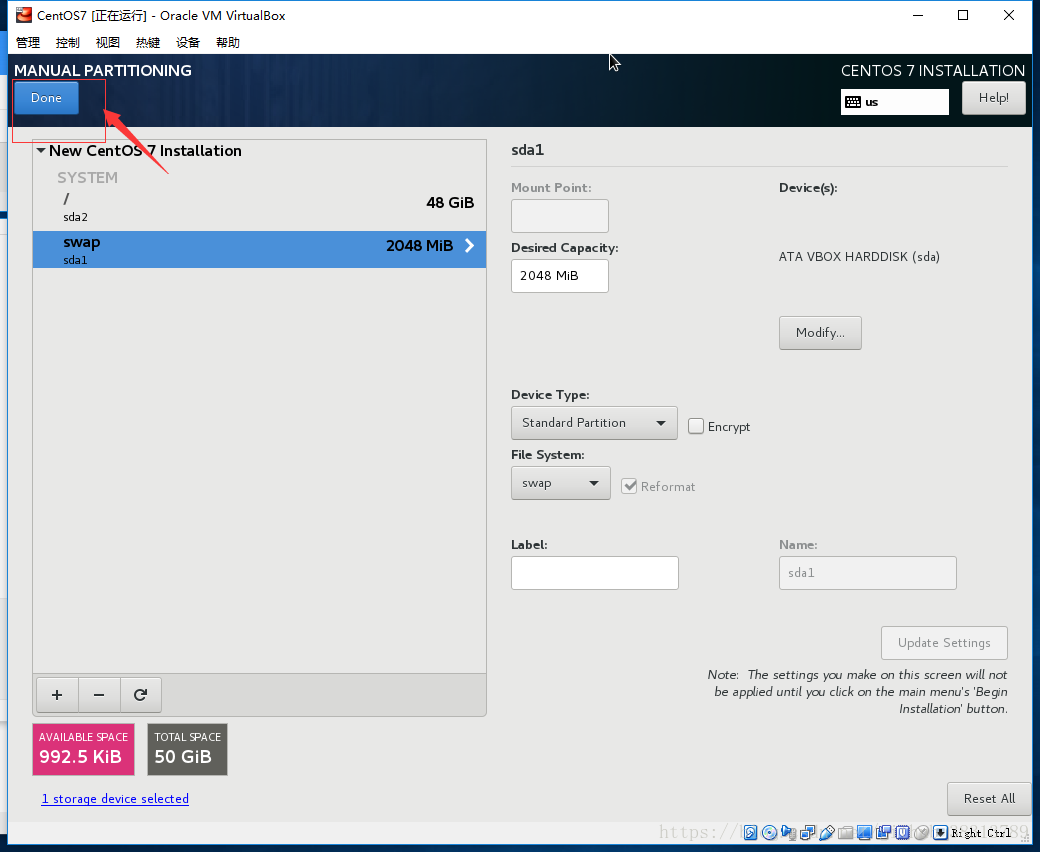
Task: Click the VirtualBox app icon in title bar
Action: pyautogui.click(x=24, y=15)
